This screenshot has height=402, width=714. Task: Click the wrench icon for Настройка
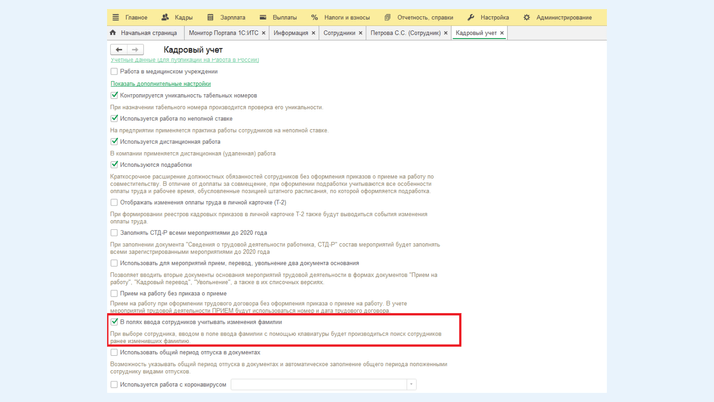tap(471, 17)
